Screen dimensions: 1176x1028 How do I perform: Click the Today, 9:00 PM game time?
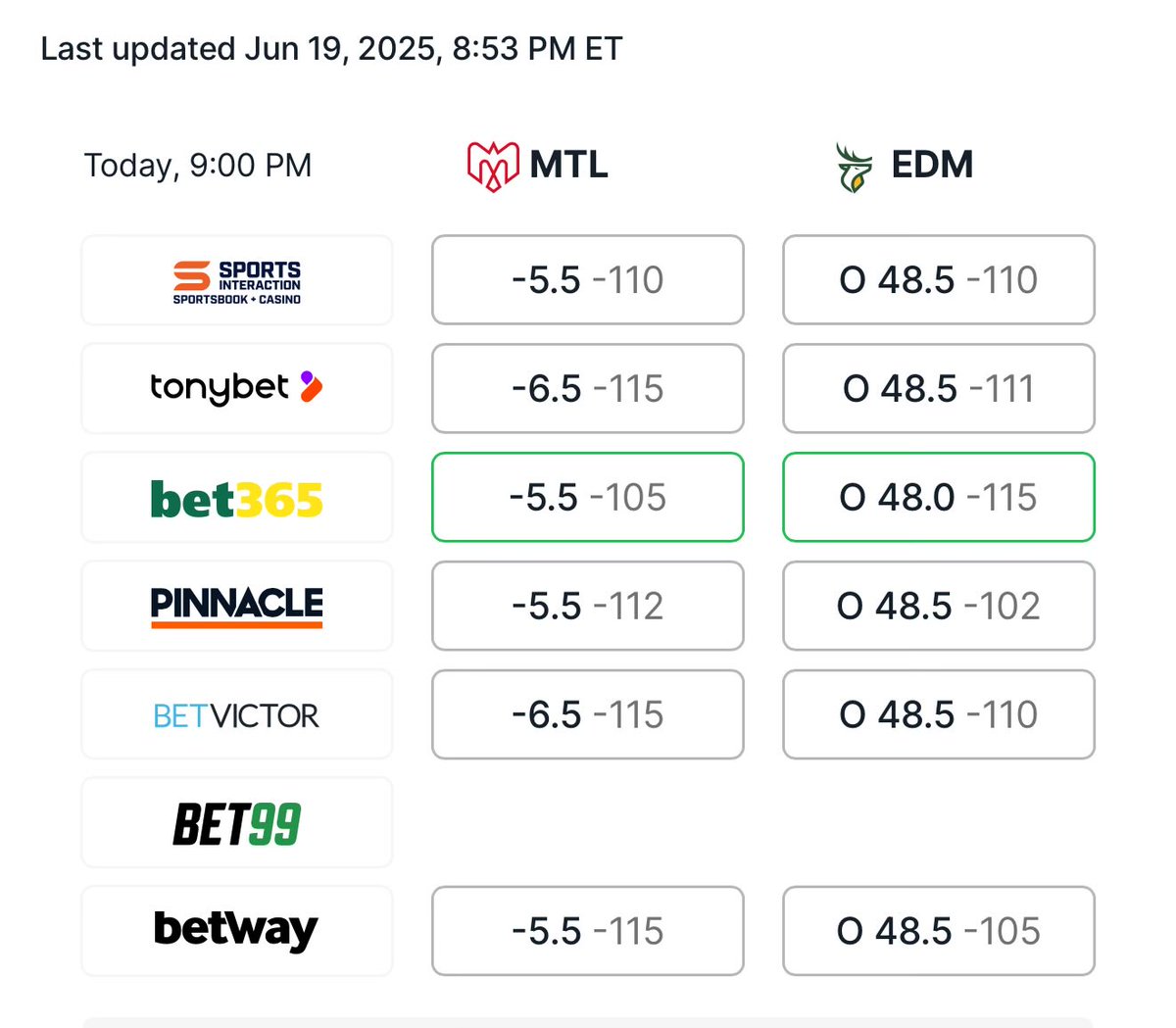pos(198,166)
